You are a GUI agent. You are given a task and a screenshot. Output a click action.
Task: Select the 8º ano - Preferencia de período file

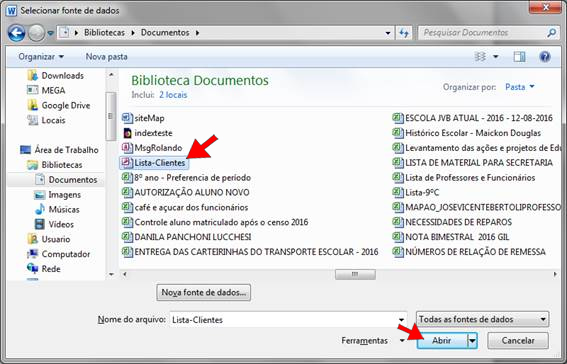[x=187, y=177]
